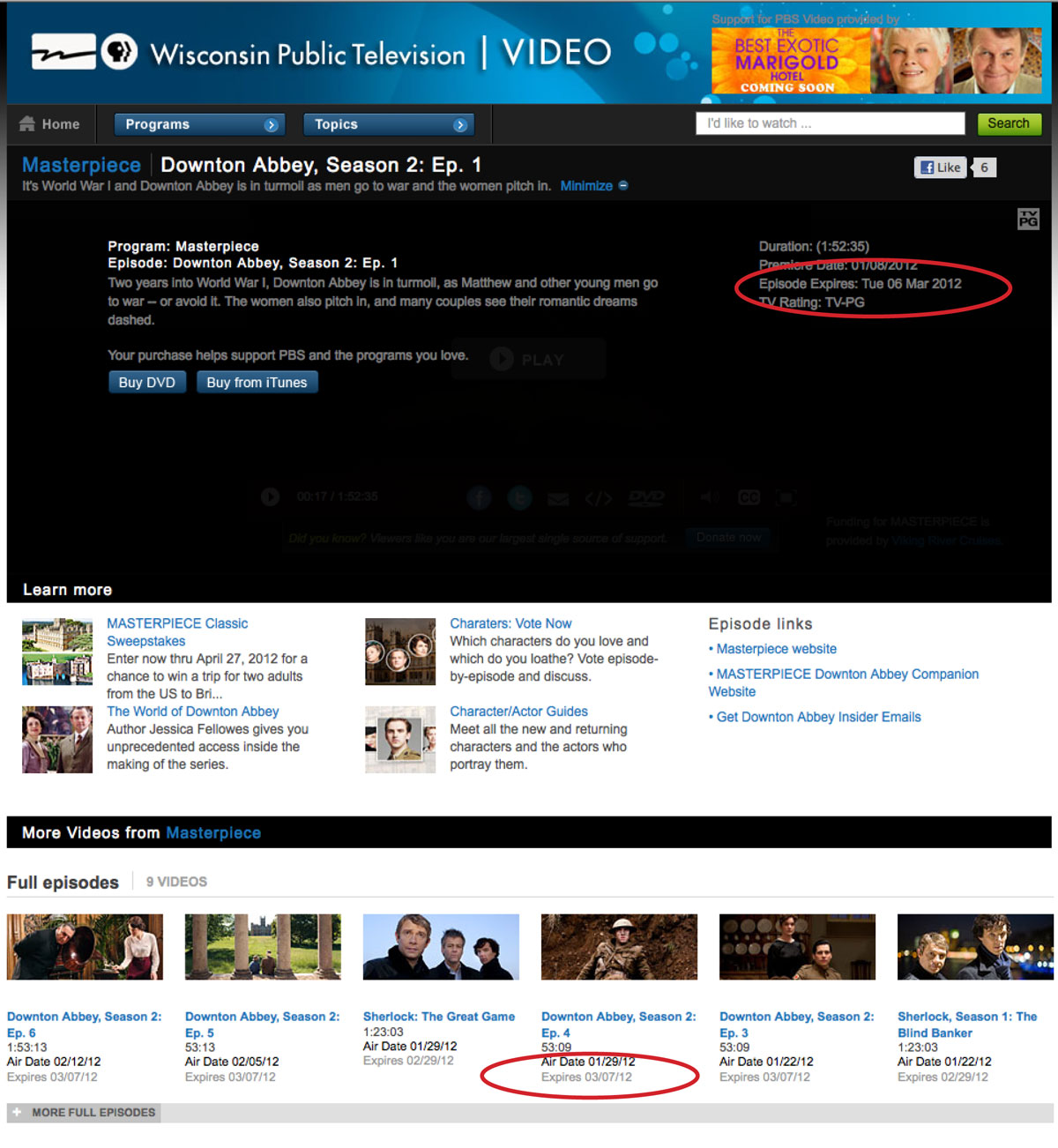The height and width of the screenshot is (1148, 1058).
Task: Click Downton Abbey Season 2 Ep. 3 thumbnail
Action: point(797,947)
